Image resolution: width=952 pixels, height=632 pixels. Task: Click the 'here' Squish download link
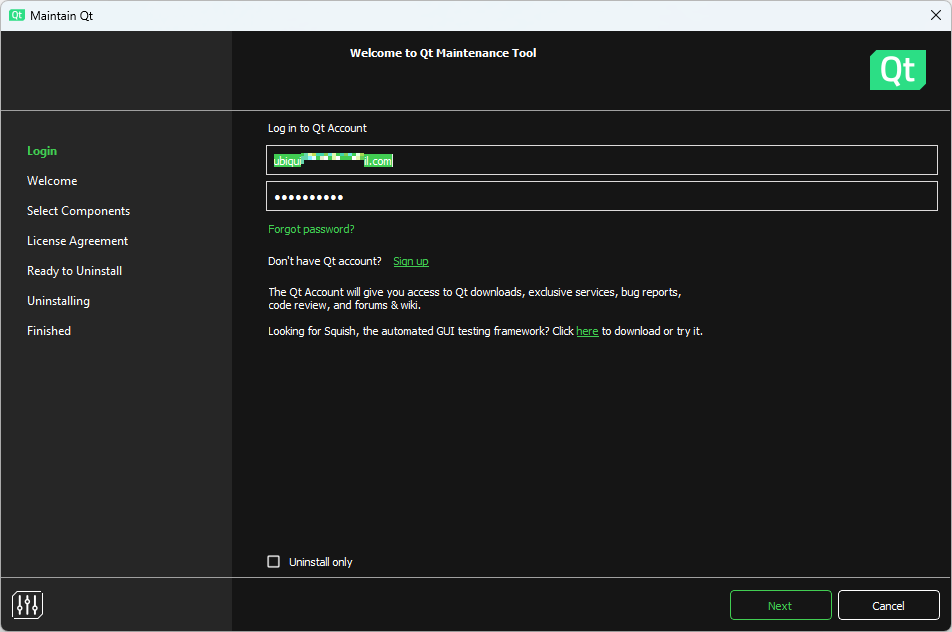click(587, 331)
